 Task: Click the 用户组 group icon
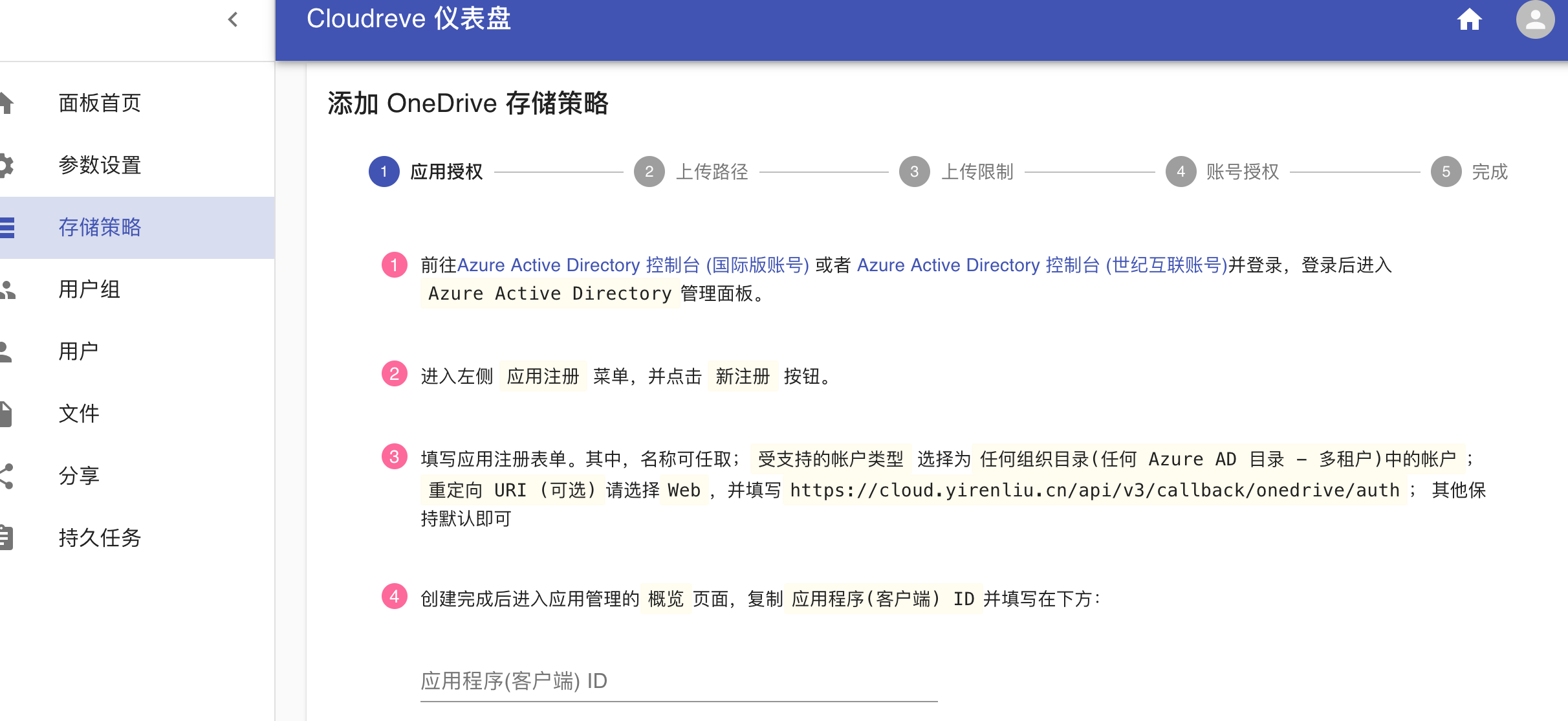tap(6, 289)
